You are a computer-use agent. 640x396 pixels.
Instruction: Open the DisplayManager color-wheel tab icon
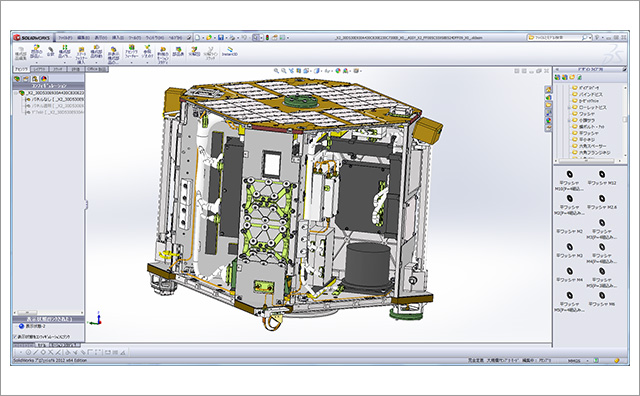[x=44, y=78]
